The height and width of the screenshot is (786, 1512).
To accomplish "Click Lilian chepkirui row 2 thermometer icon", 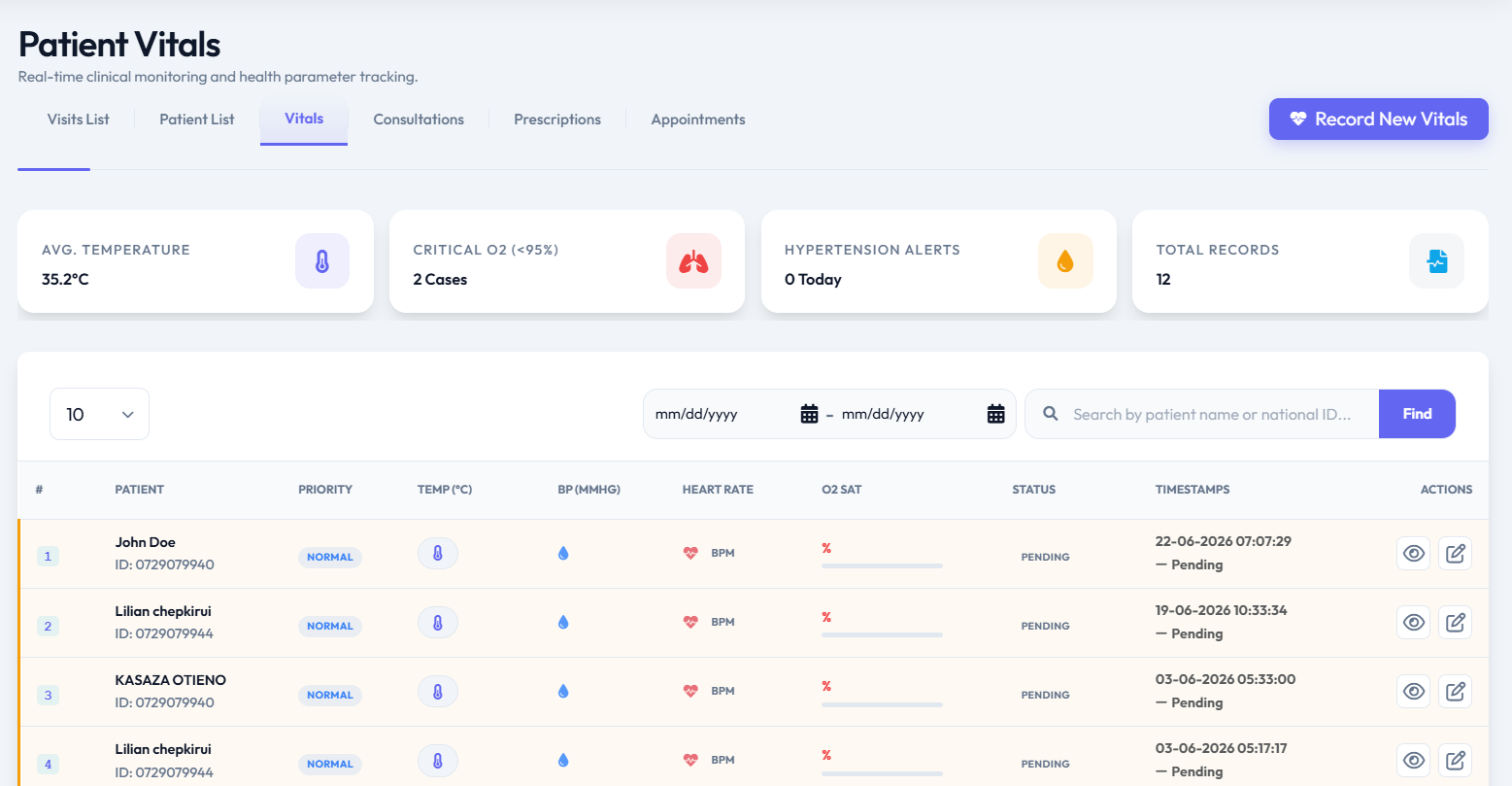I will pos(438,623).
